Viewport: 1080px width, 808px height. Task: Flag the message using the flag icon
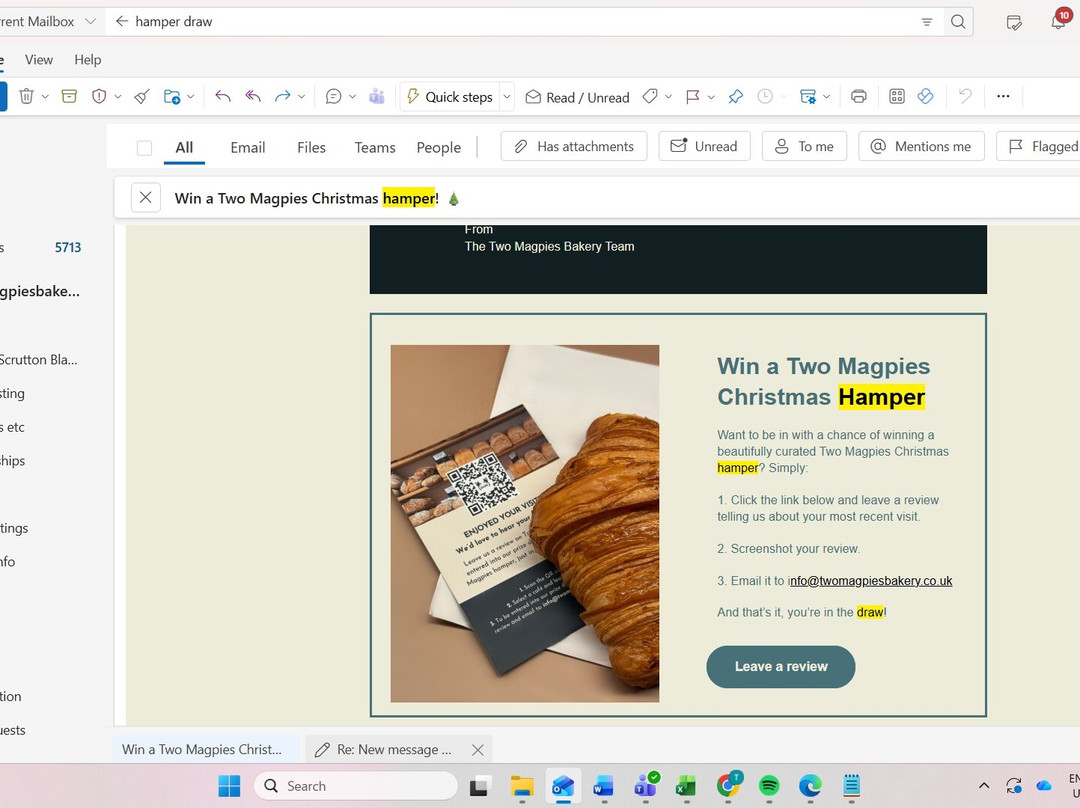click(692, 97)
